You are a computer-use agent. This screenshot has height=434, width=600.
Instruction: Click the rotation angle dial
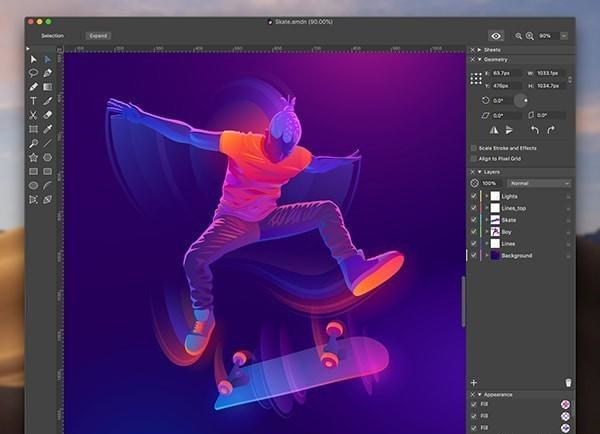520,100
